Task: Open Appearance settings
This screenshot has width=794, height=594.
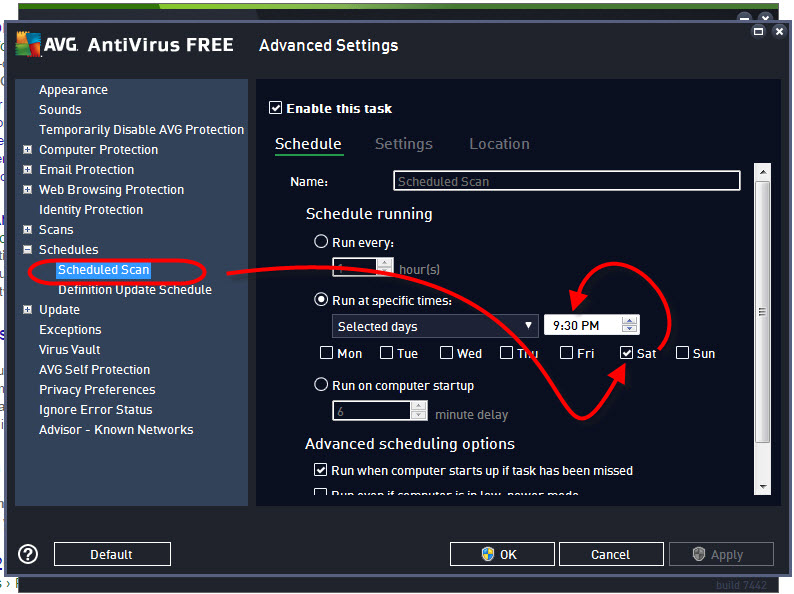Action: point(73,90)
